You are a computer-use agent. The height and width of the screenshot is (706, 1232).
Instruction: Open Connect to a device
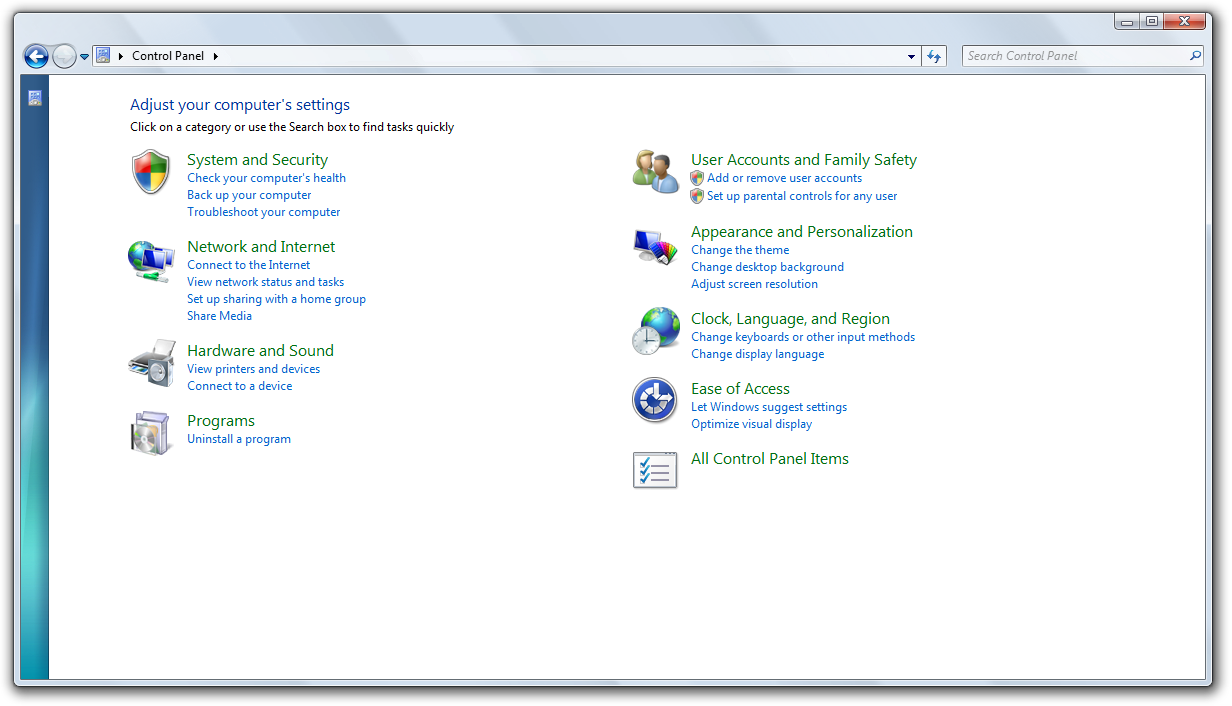click(239, 386)
